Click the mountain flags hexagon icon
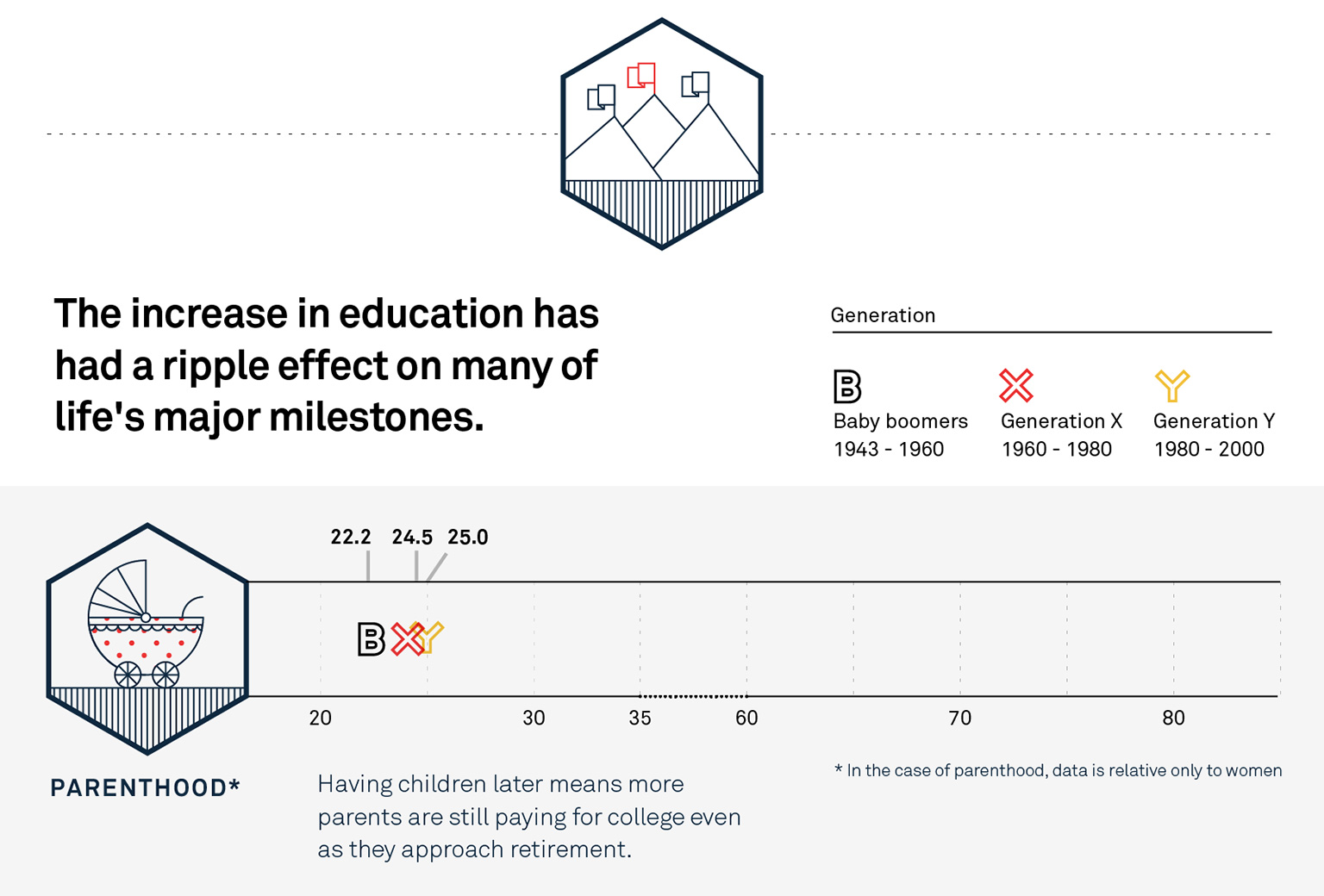Viewport: 1324px width, 896px height. [661, 134]
